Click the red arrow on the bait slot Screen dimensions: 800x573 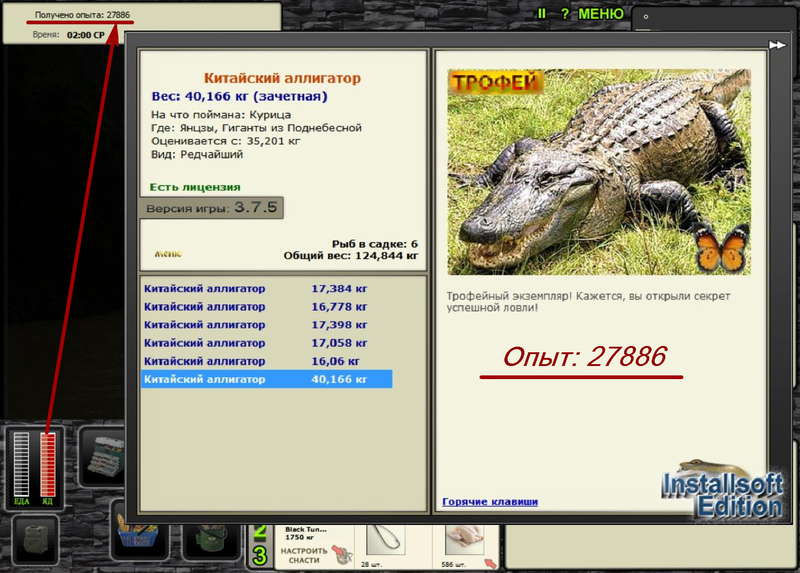click(x=490, y=563)
